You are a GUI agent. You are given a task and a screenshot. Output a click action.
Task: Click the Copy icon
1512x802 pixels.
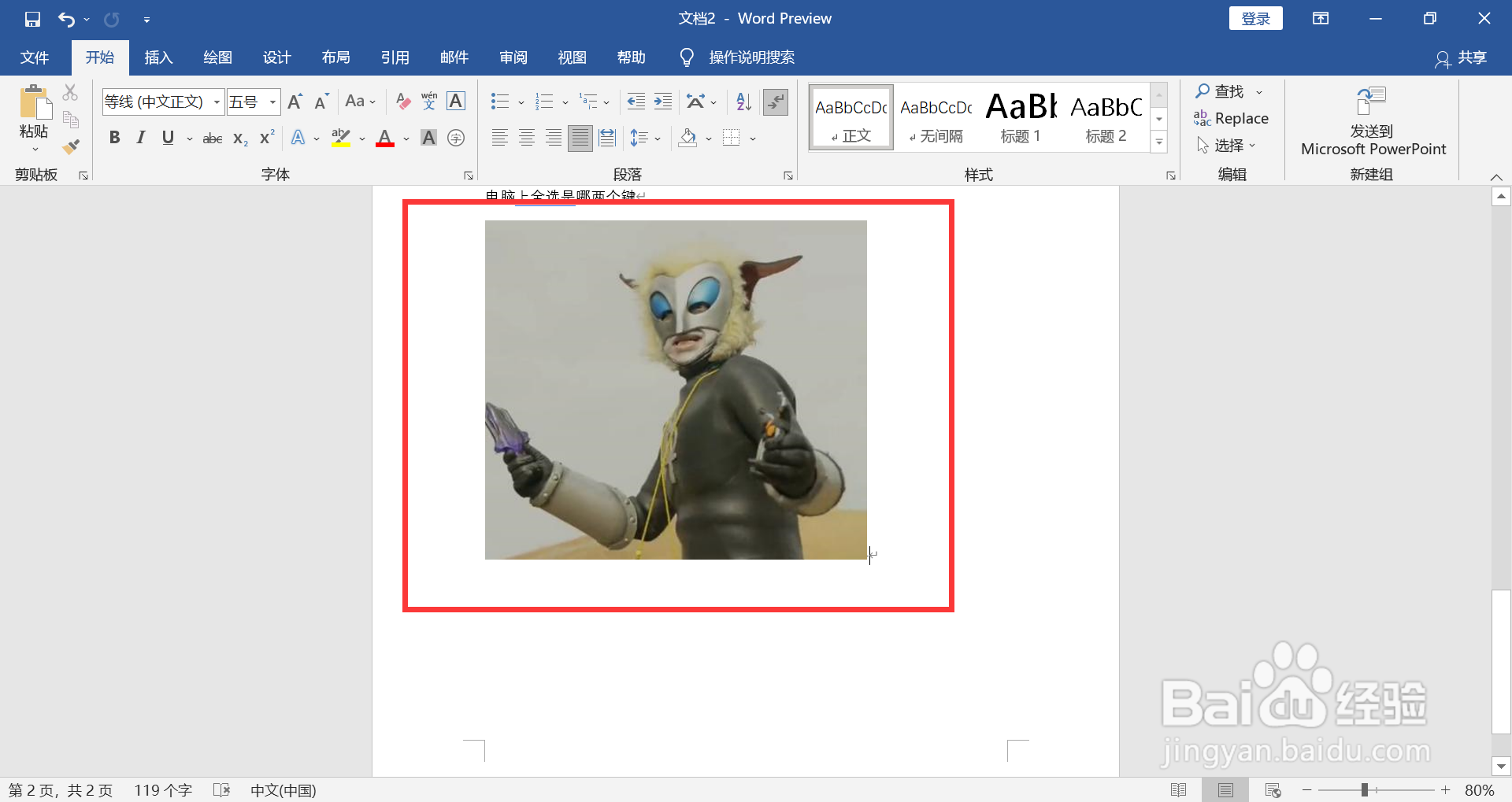point(71,120)
